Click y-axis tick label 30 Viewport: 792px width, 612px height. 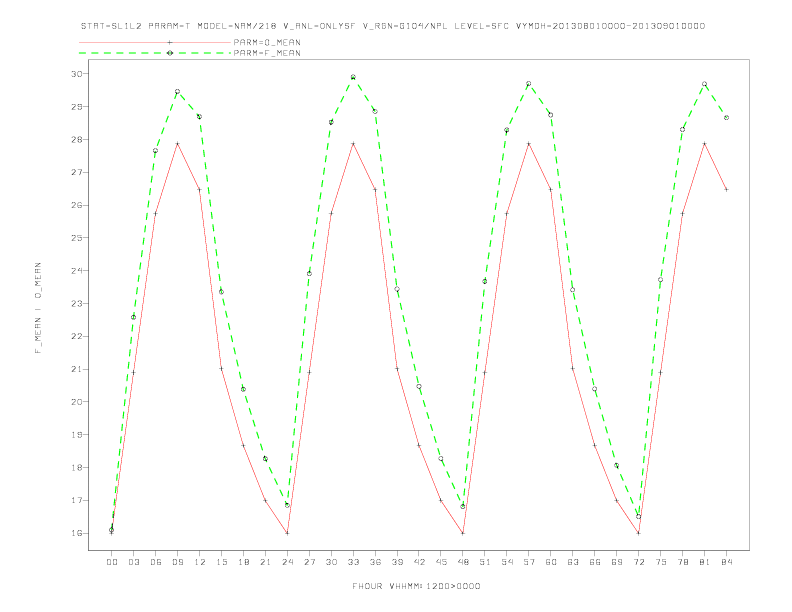coord(77,74)
